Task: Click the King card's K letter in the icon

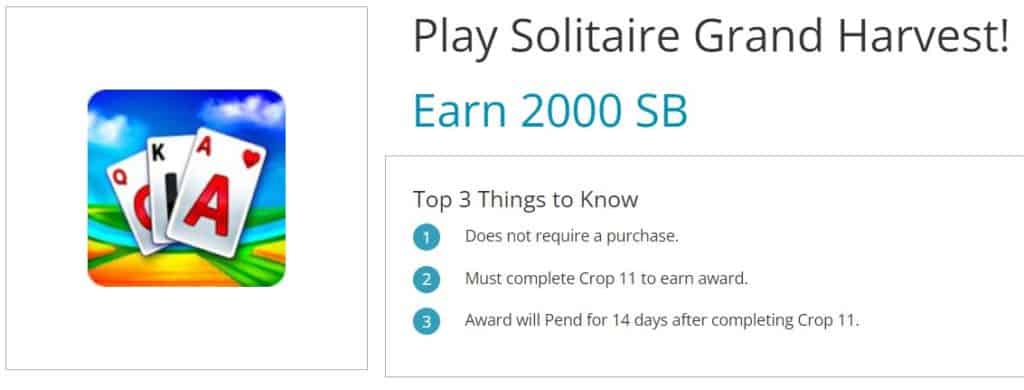Action: click(158, 154)
